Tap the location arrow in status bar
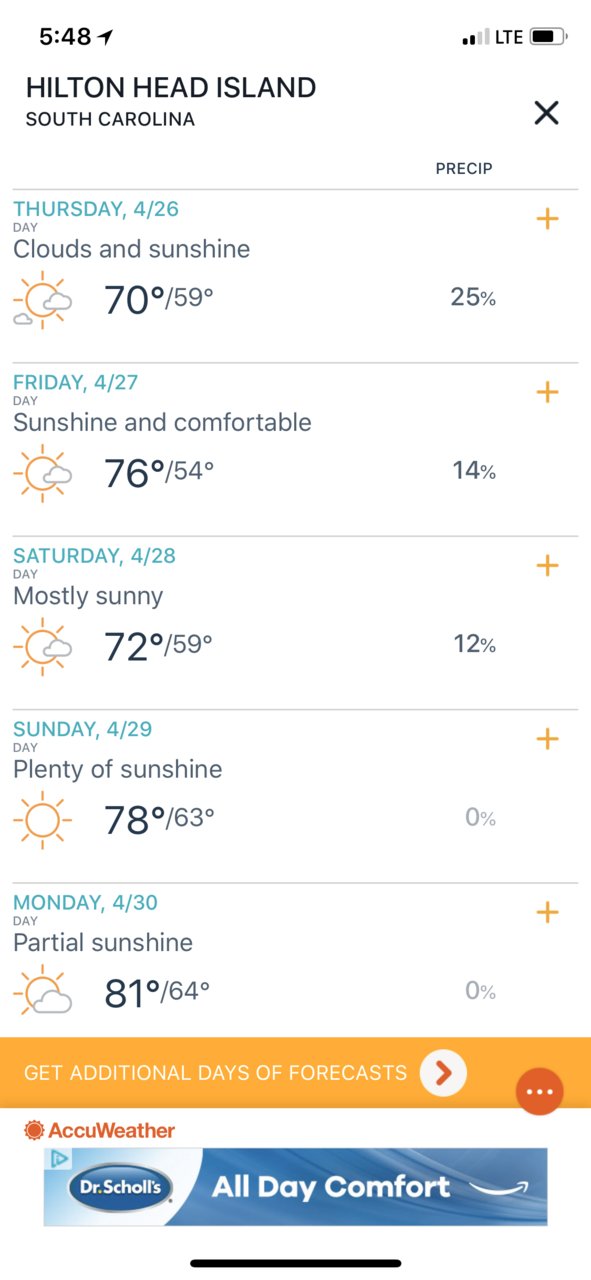Image resolution: width=591 pixels, height=1280 pixels. coord(106,37)
